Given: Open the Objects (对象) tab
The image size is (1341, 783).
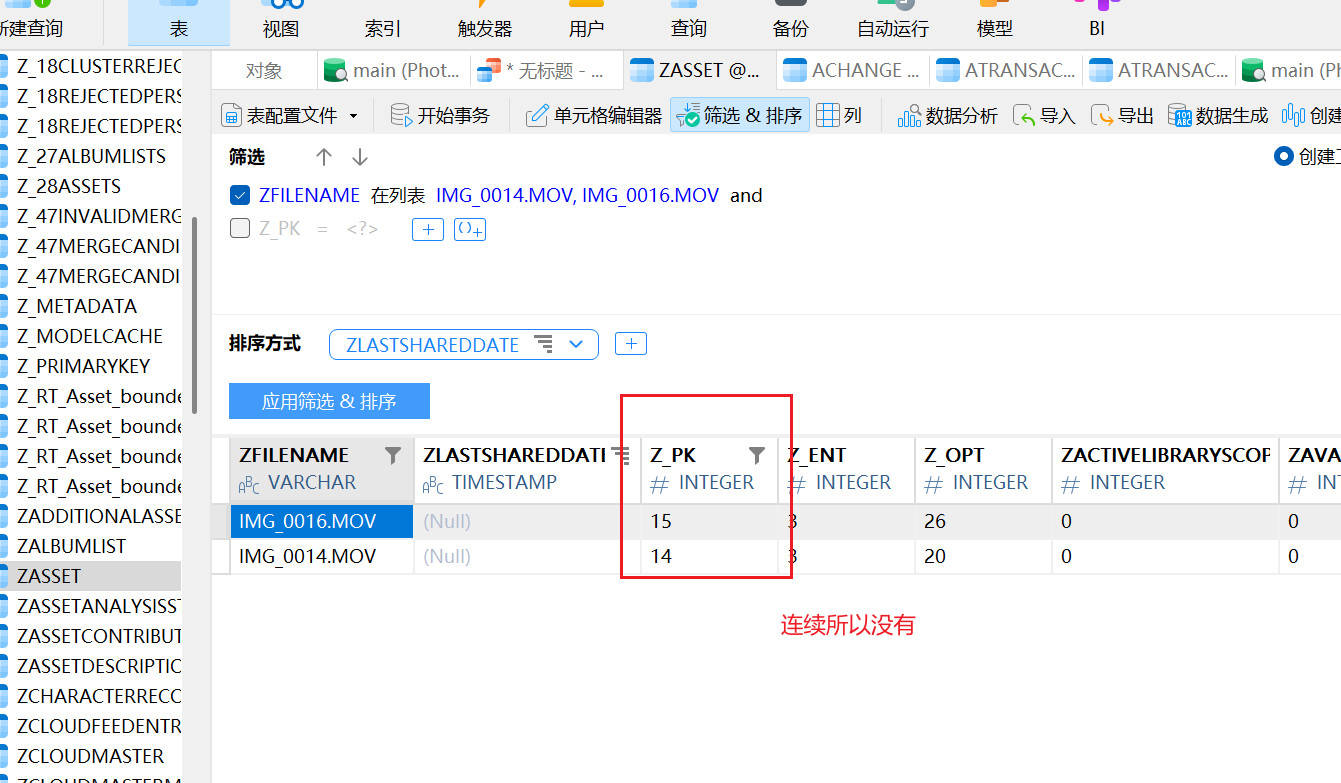Looking at the screenshot, I should pyautogui.click(x=264, y=71).
